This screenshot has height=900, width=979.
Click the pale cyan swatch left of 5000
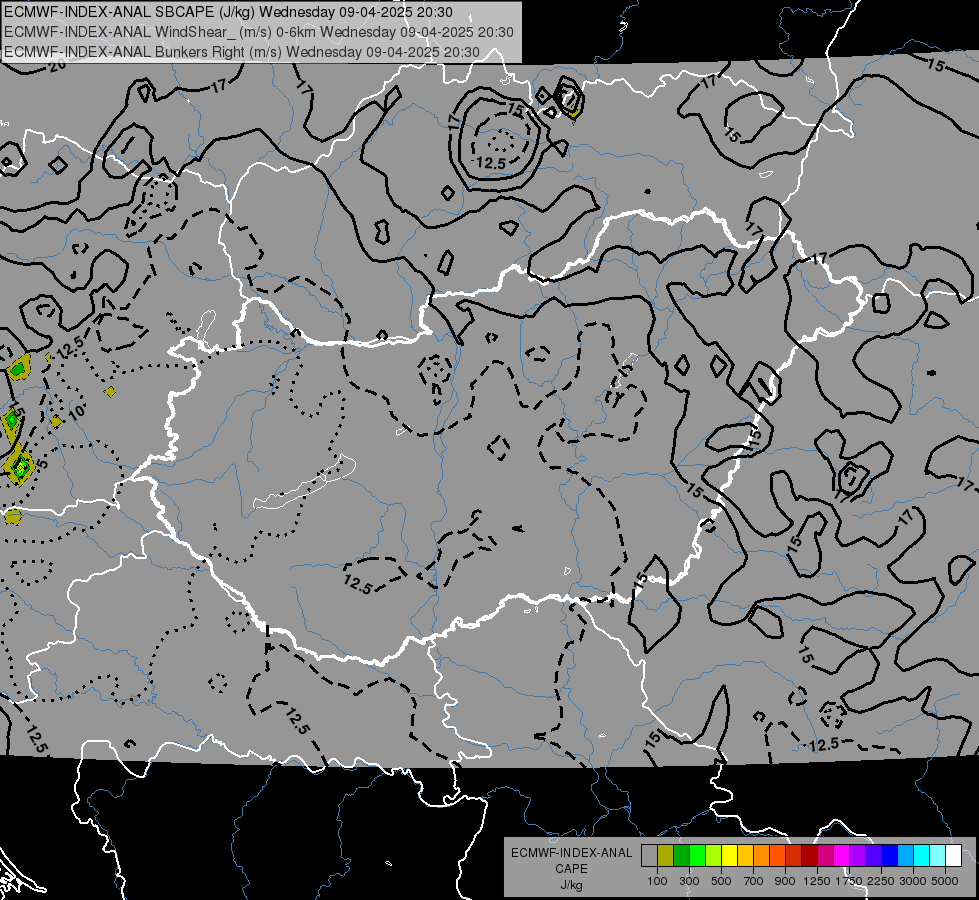point(938,855)
